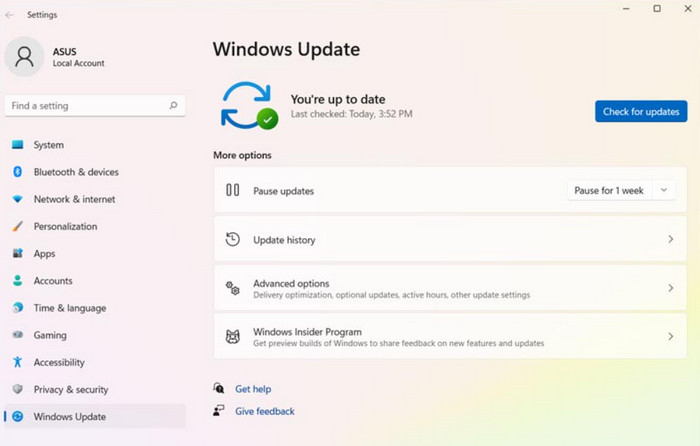Click the Update history clock icon
The image size is (700, 446).
tap(233, 239)
